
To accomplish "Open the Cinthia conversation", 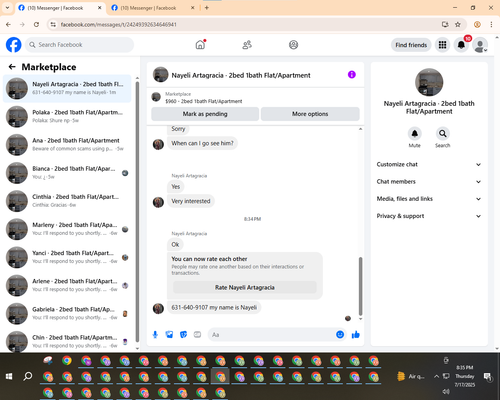I will 67,201.
